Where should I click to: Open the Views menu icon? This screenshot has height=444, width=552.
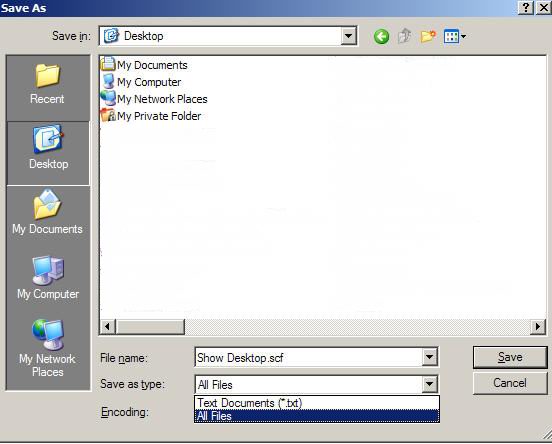455,36
